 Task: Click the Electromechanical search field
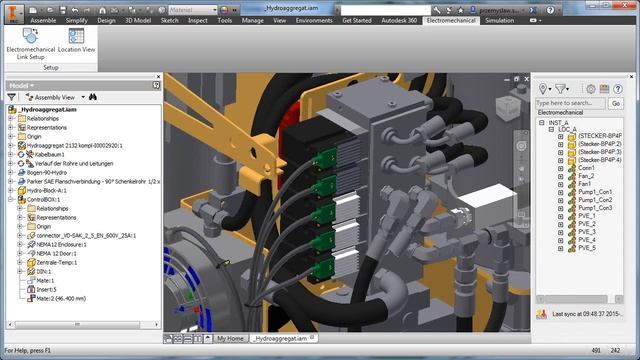point(570,103)
